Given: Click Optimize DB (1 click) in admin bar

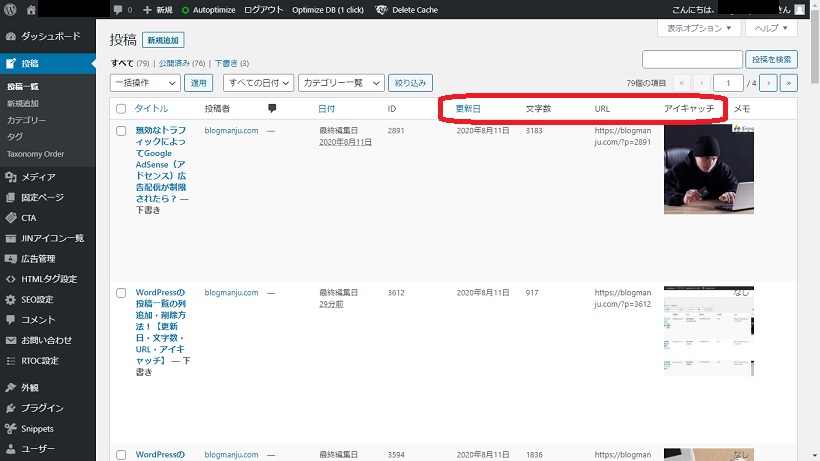Looking at the screenshot, I should (x=328, y=10).
